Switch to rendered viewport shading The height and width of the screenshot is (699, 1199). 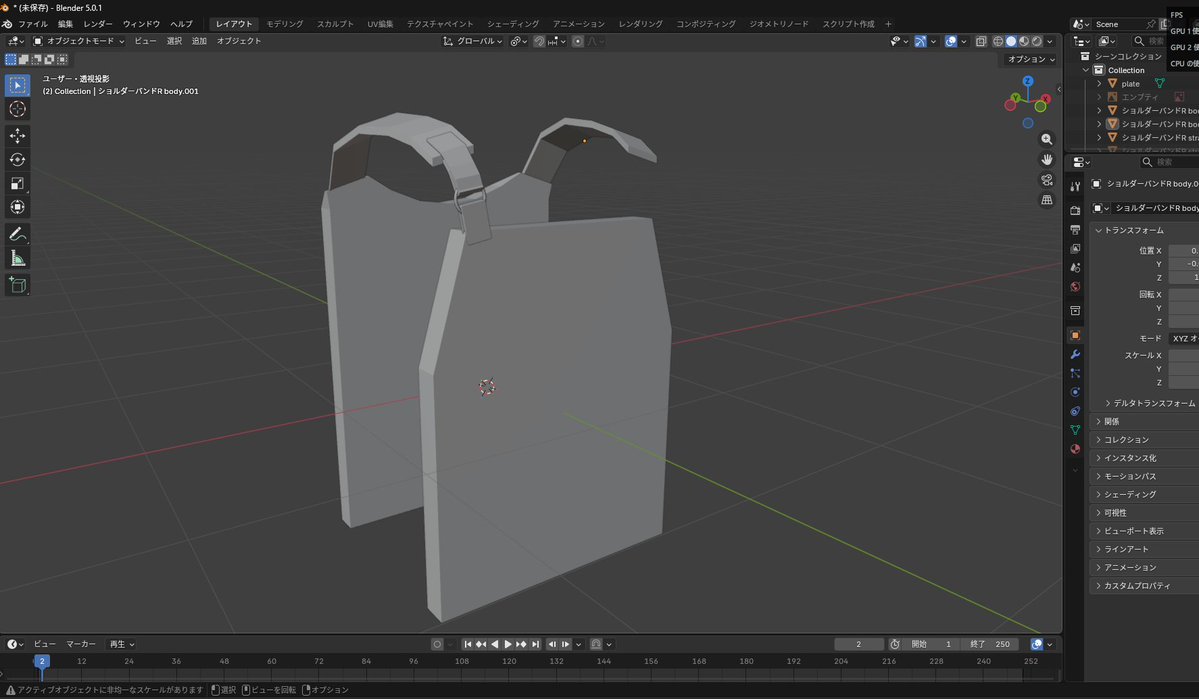tap(1036, 41)
